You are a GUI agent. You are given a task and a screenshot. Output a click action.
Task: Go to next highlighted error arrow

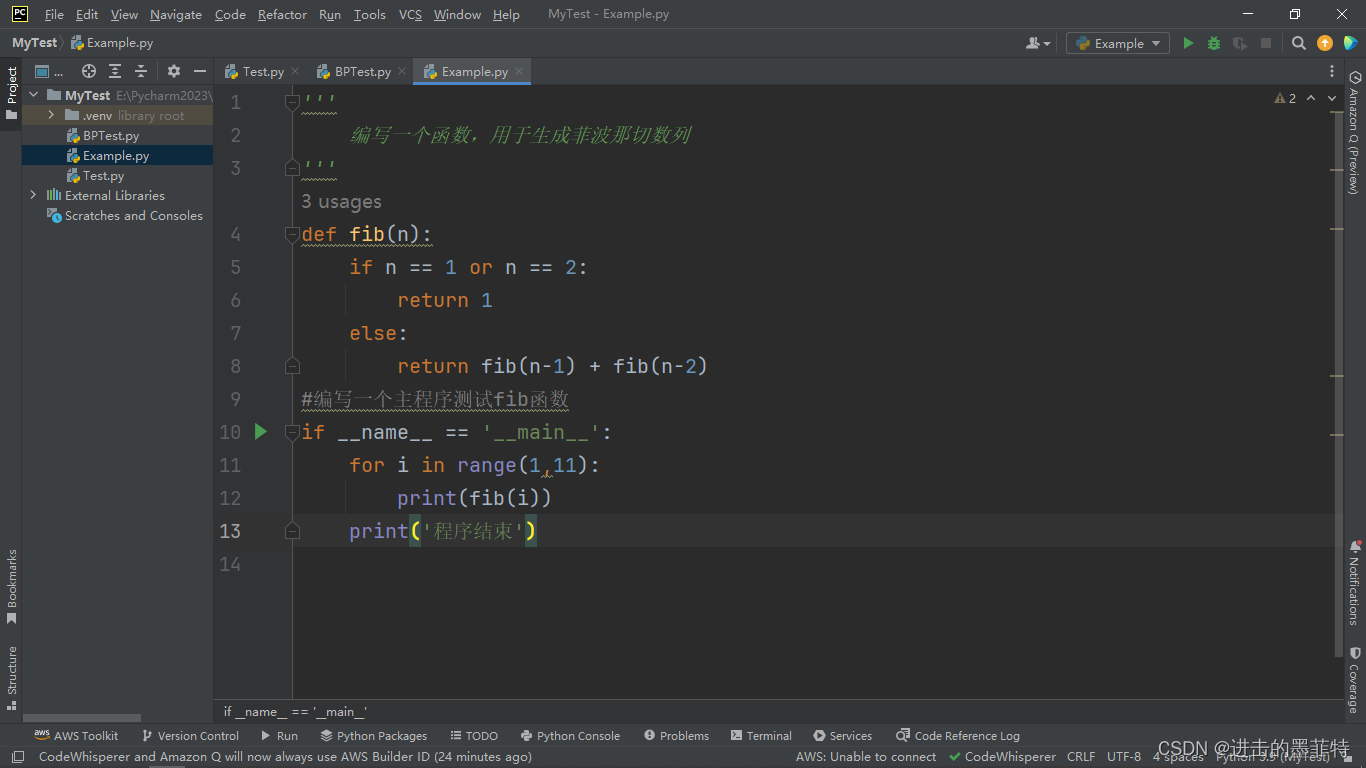[1332, 98]
